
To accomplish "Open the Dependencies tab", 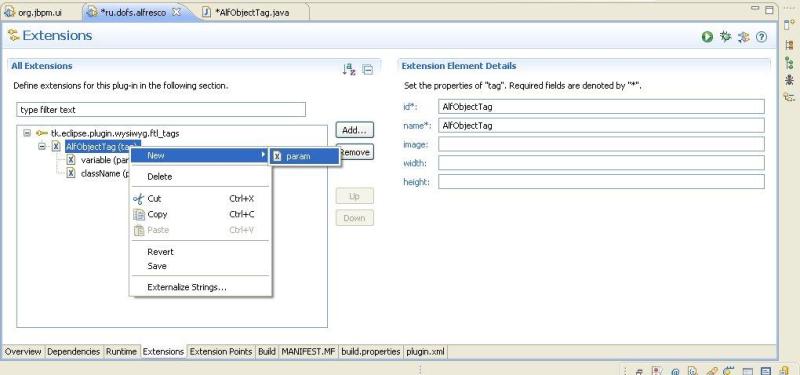I will click(x=73, y=352).
